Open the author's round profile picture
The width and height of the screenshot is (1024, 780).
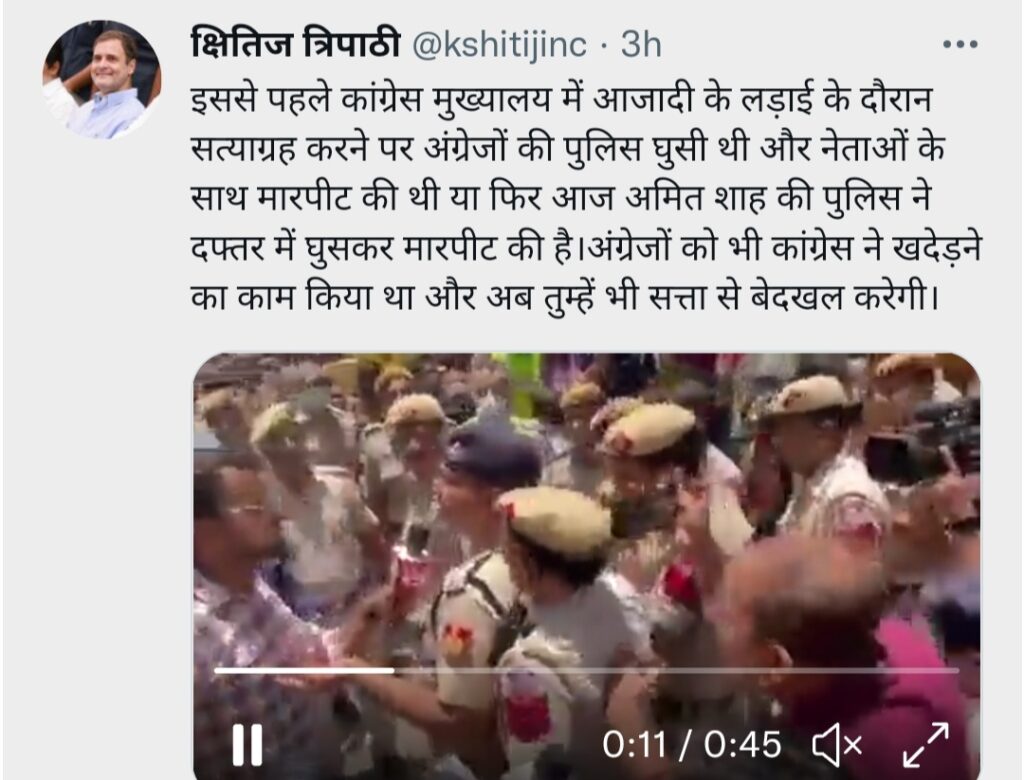coord(101,80)
